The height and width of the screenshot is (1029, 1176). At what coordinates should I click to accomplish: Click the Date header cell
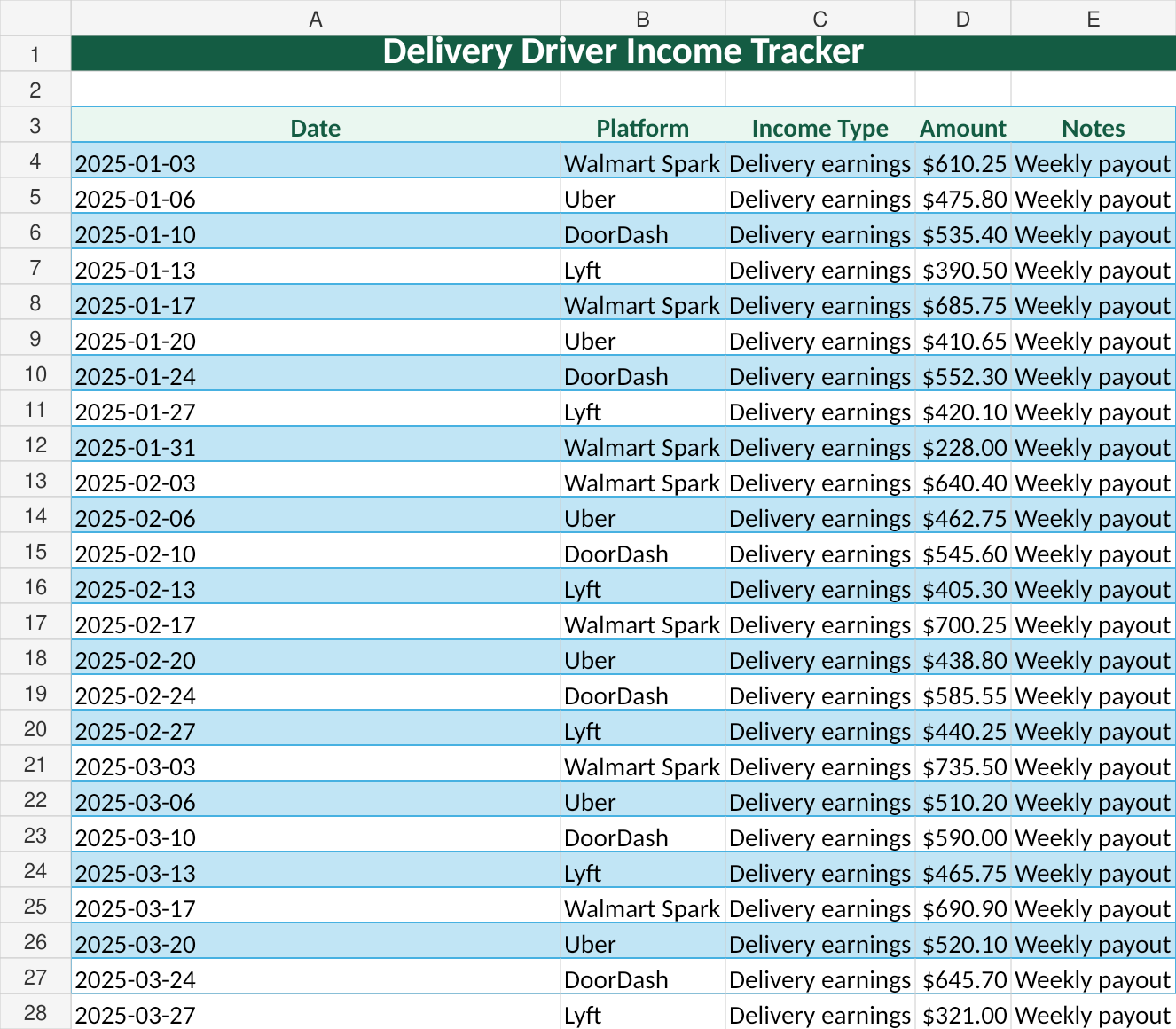(316, 125)
